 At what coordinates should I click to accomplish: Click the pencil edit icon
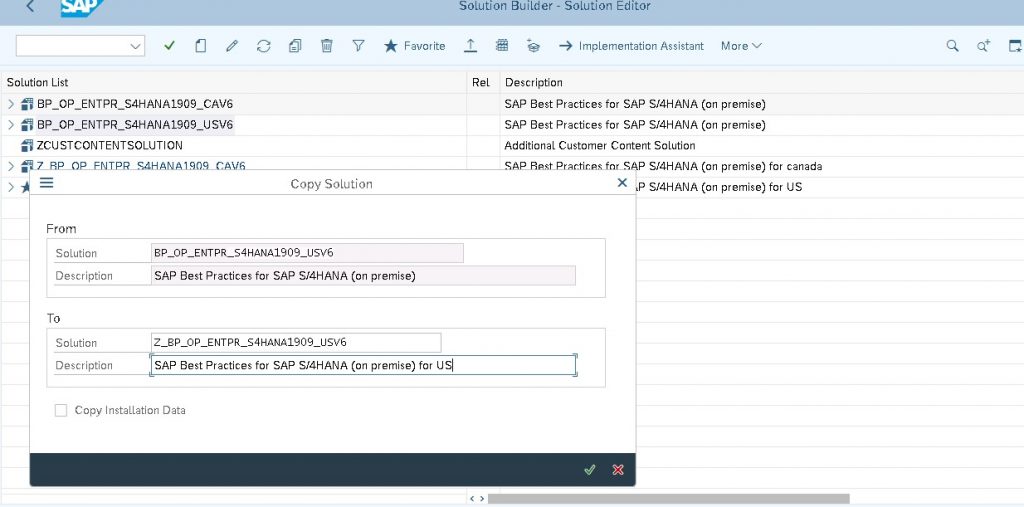click(x=232, y=46)
